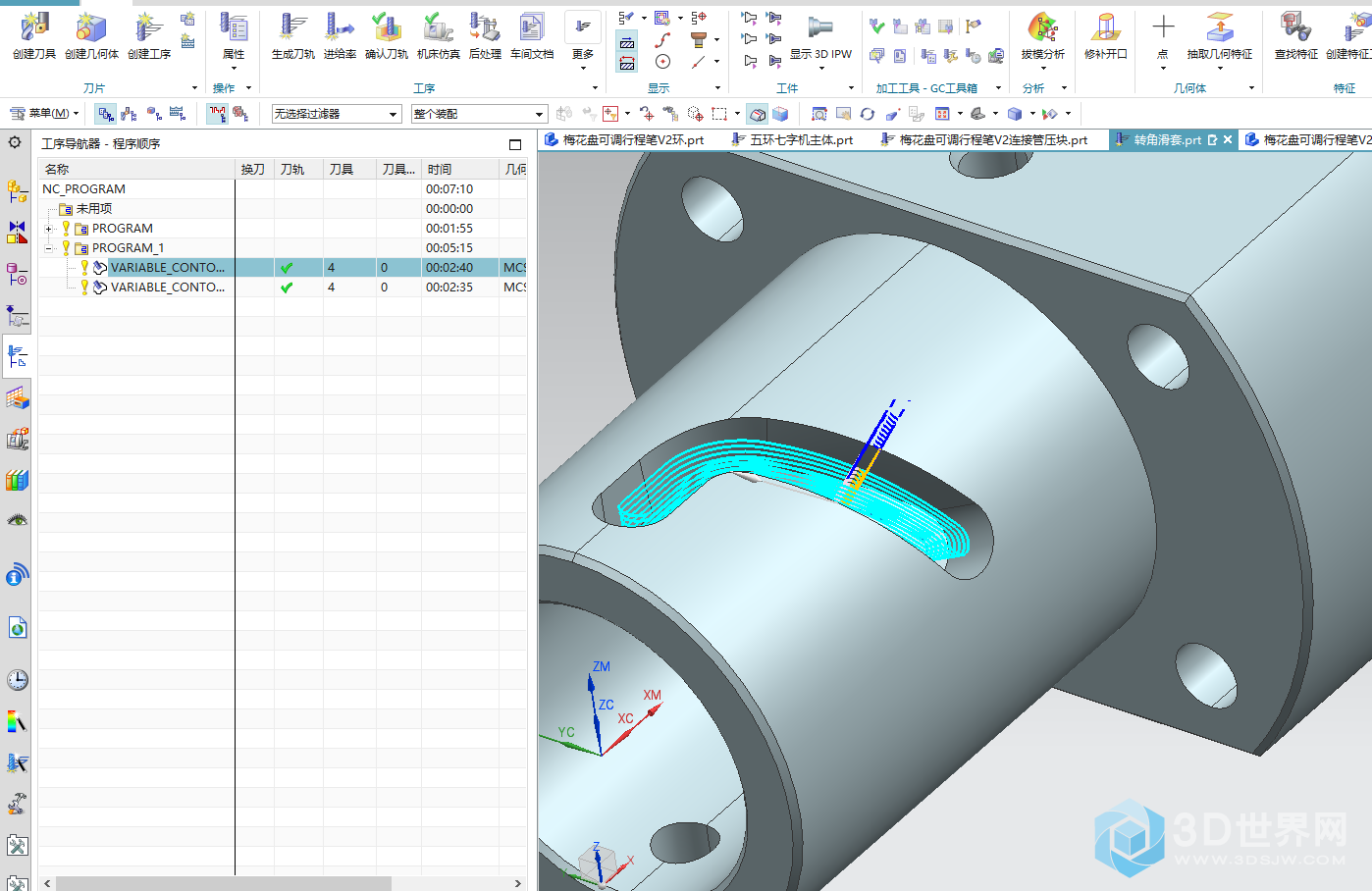Click the rotate view icon in toolbar
1372x891 pixels.
pyautogui.click(x=868, y=114)
